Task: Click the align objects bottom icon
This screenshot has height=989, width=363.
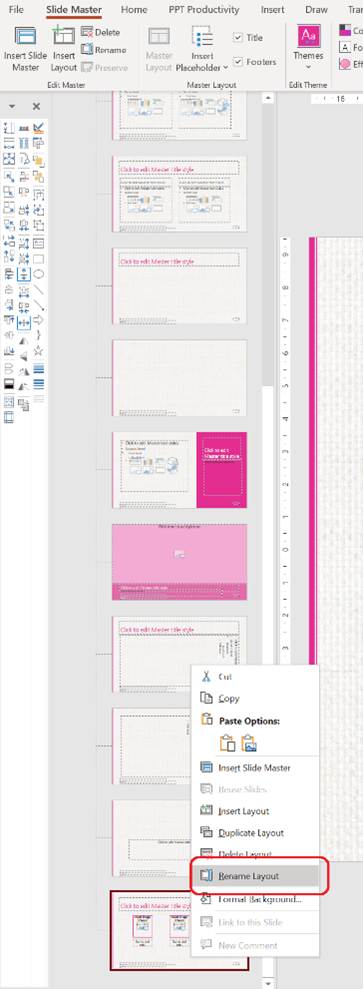Action: click(9, 351)
